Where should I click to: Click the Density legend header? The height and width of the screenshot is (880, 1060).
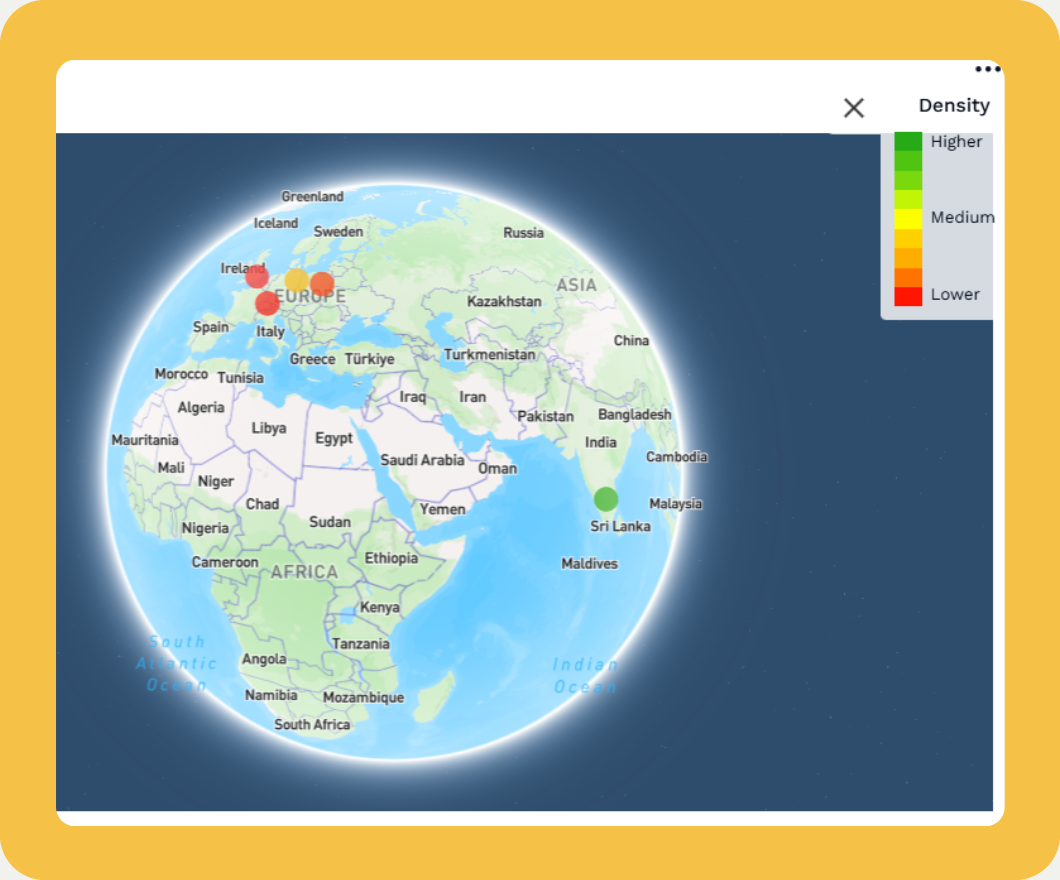954,105
